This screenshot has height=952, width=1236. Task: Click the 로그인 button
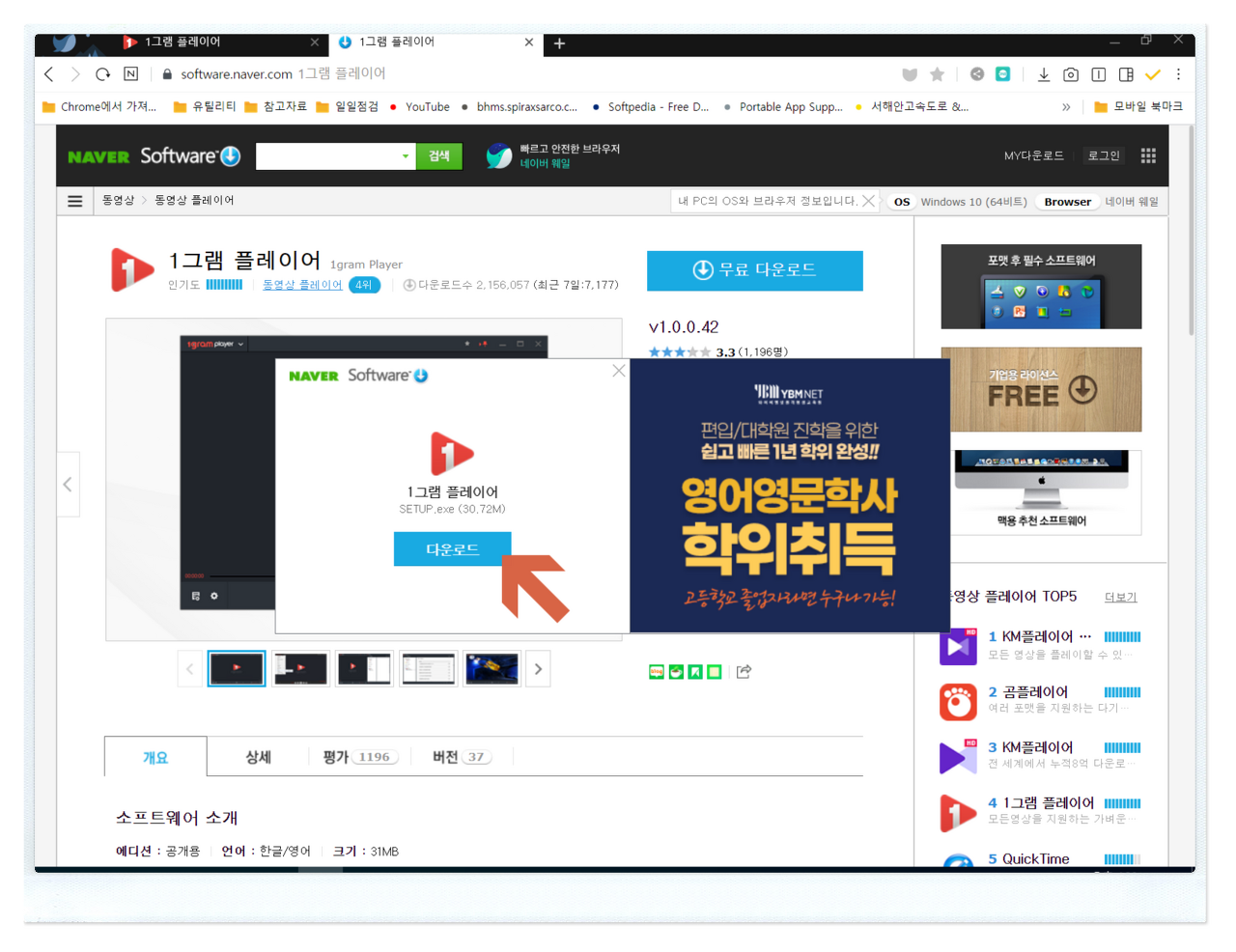[x=1104, y=155]
